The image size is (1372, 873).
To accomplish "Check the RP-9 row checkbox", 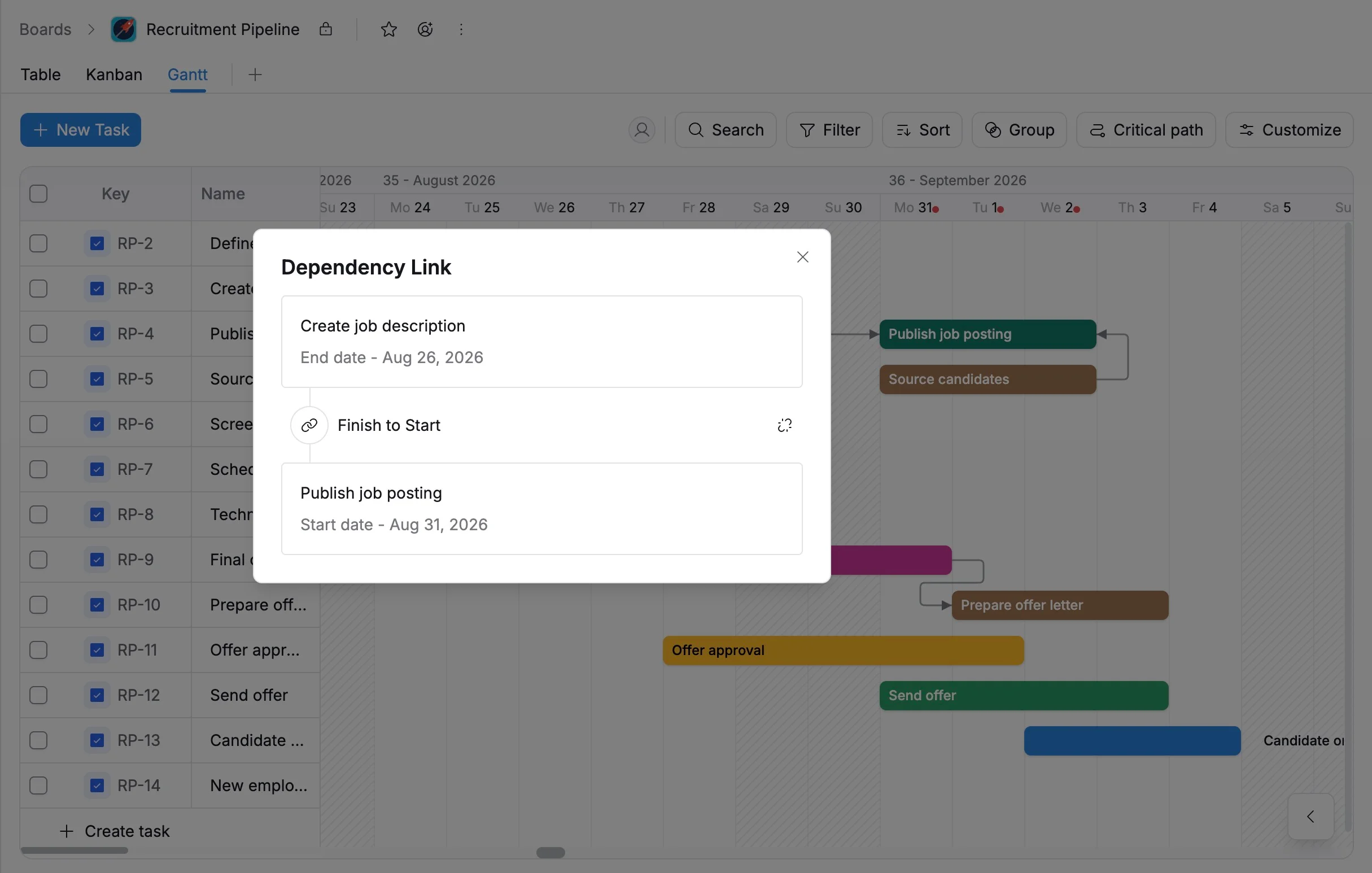I will pos(38,560).
